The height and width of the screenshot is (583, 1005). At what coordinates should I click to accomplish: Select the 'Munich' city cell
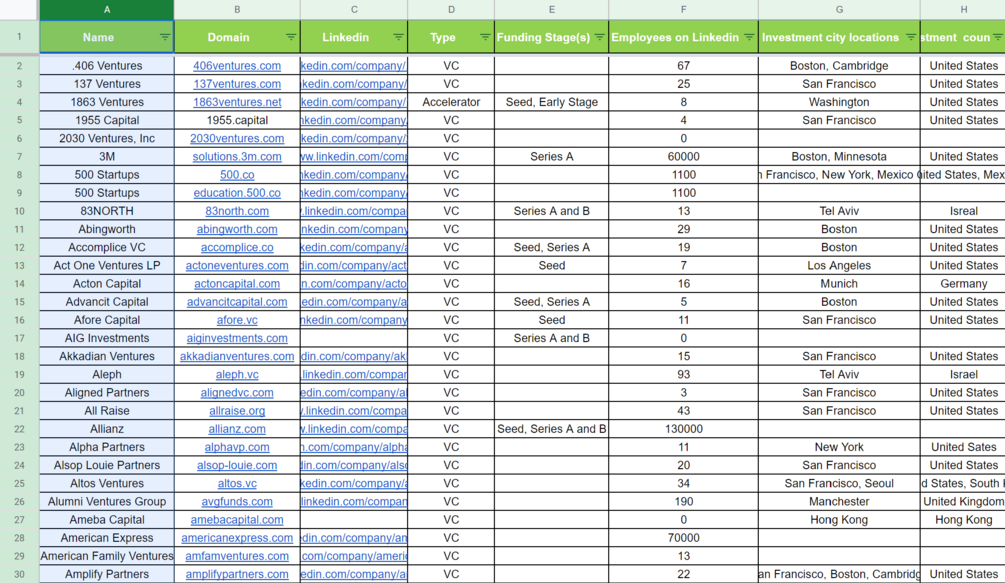pyautogui.click(x=839, y=283)
